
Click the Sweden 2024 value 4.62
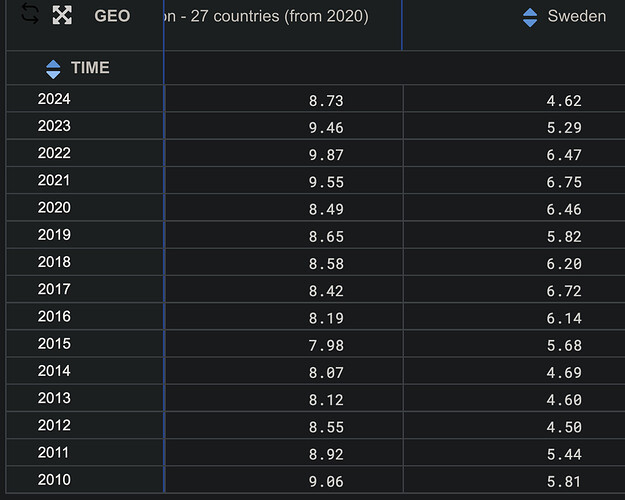564,100
